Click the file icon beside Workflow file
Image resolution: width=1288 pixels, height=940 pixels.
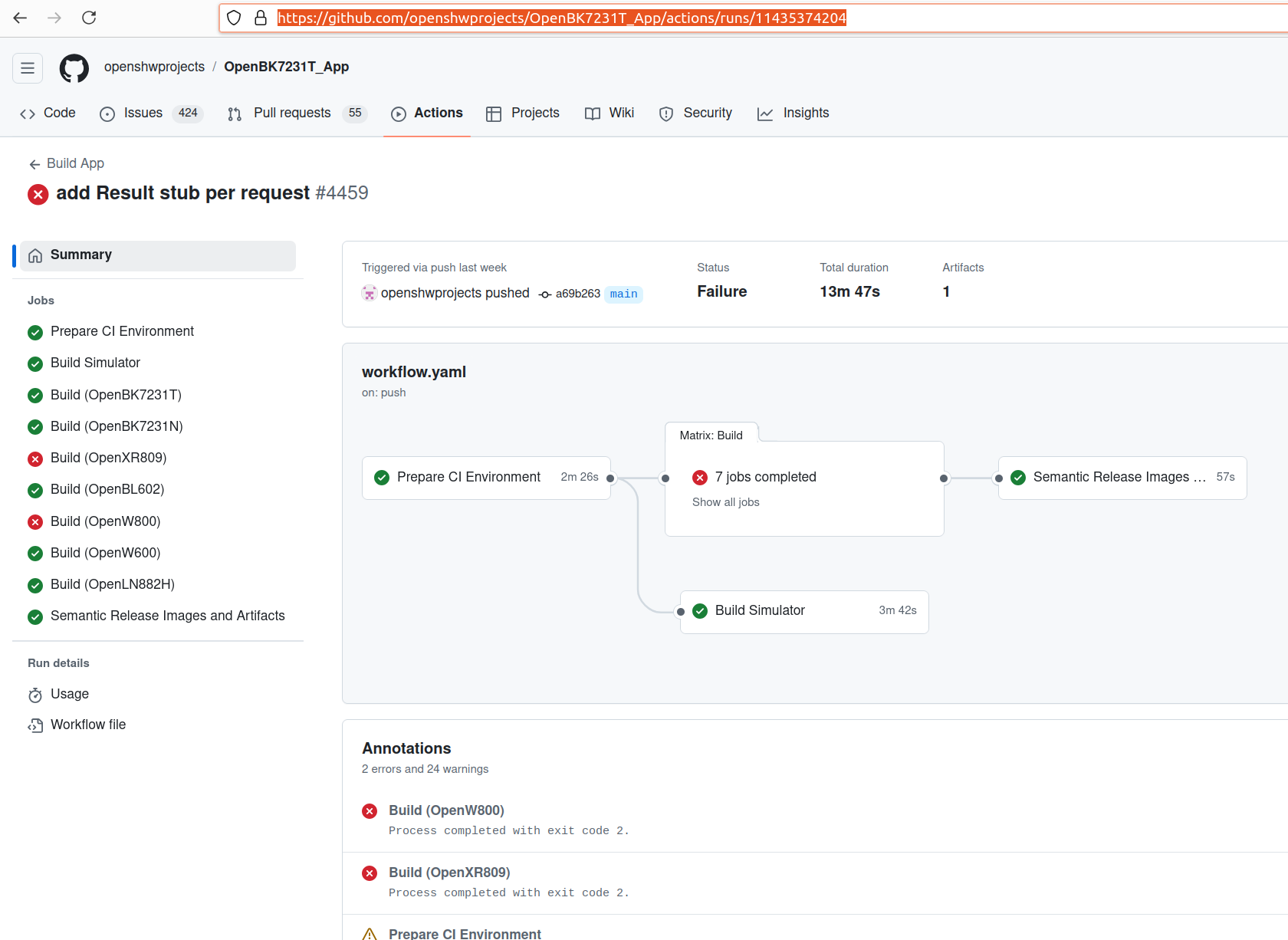[x=35, y=725]
